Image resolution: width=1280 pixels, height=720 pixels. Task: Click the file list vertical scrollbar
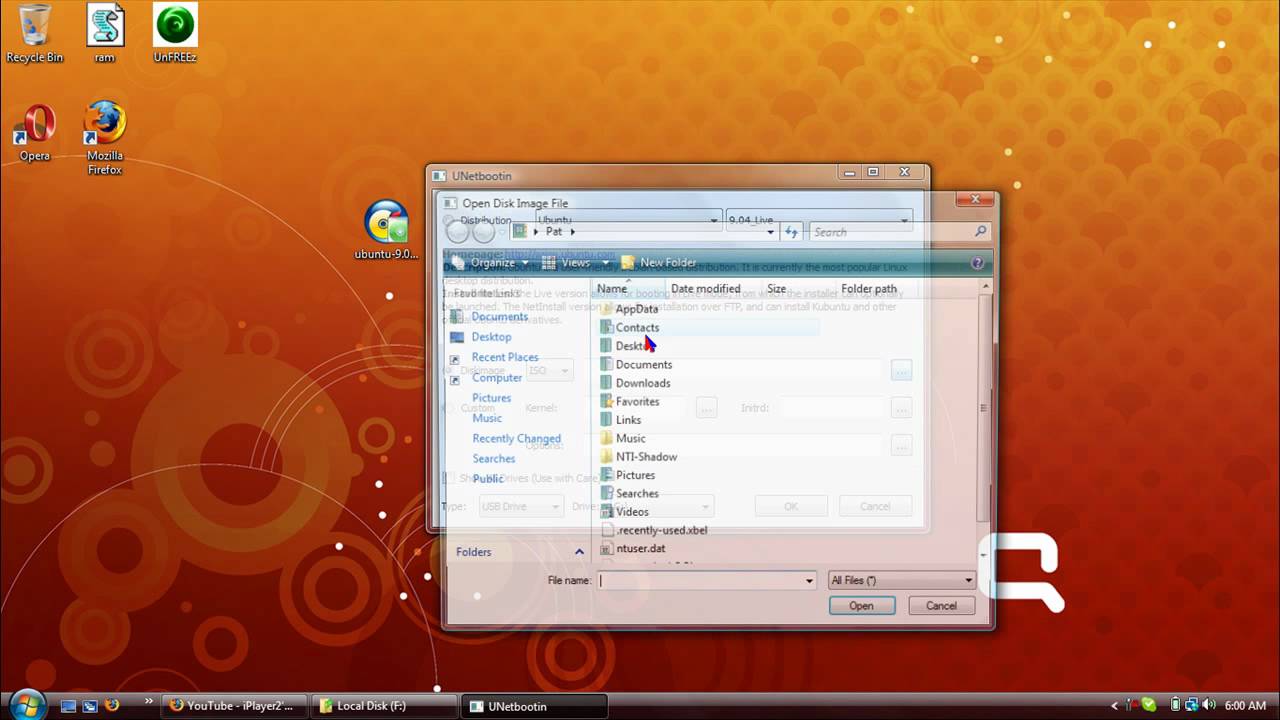coord(984,408)
